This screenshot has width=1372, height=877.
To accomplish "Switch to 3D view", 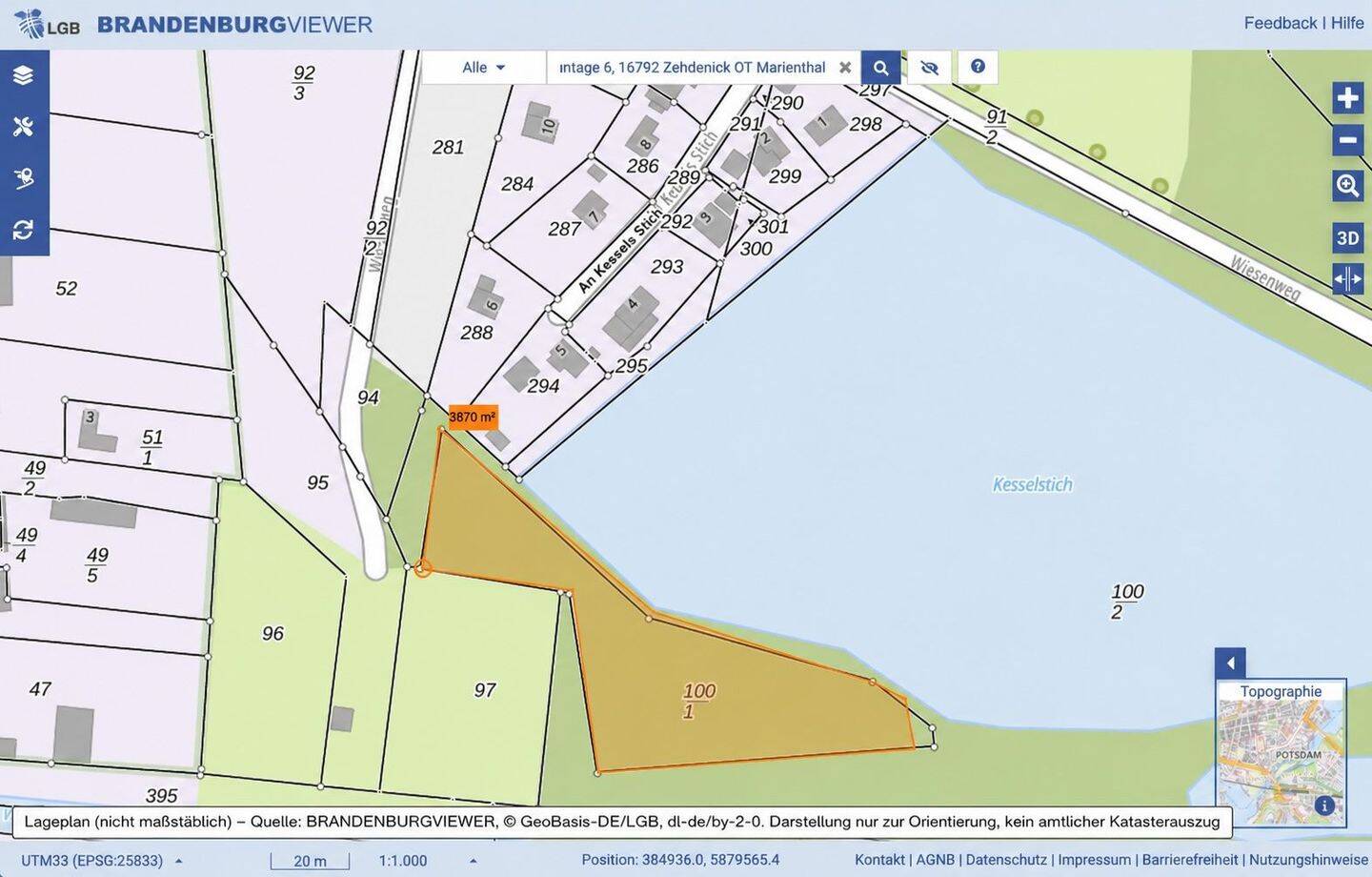I will [x=1348, y=238].
